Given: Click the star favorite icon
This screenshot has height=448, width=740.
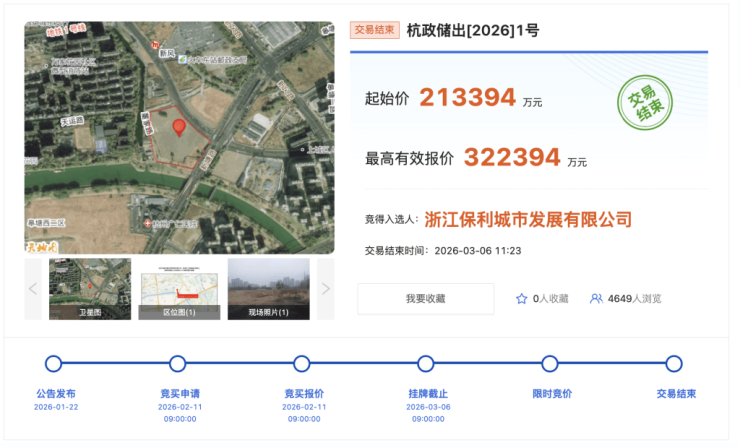Looking at the screenshot, I should (521, 298).
